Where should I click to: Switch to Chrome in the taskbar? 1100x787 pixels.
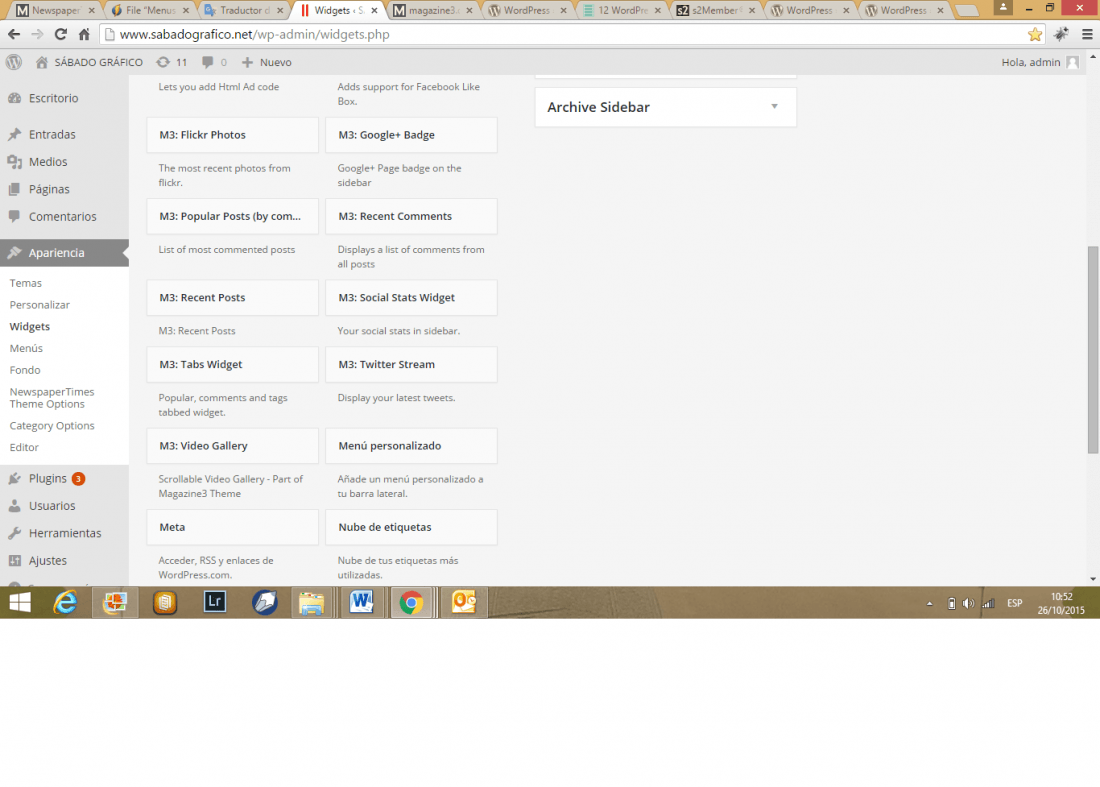(411, 603)
